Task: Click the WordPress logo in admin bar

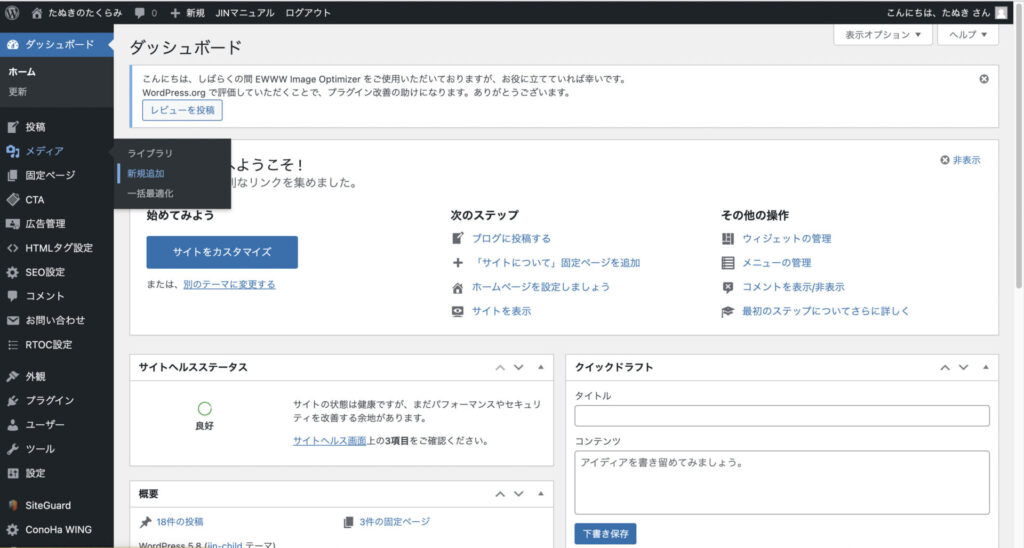Action: pyautogui.click(x=12, y=12)
